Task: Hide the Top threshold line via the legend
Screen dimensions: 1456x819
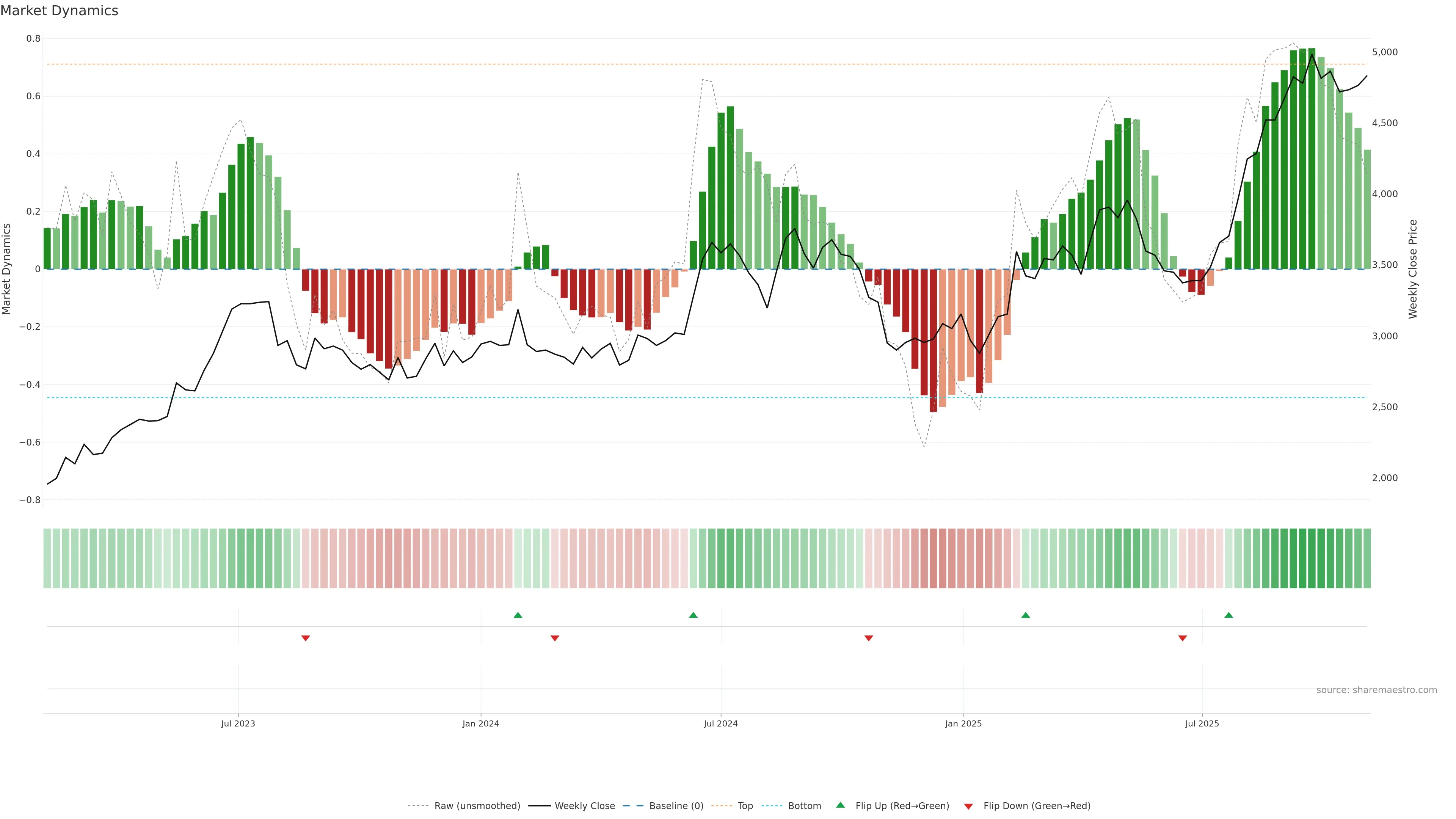Action: (745, 806)
